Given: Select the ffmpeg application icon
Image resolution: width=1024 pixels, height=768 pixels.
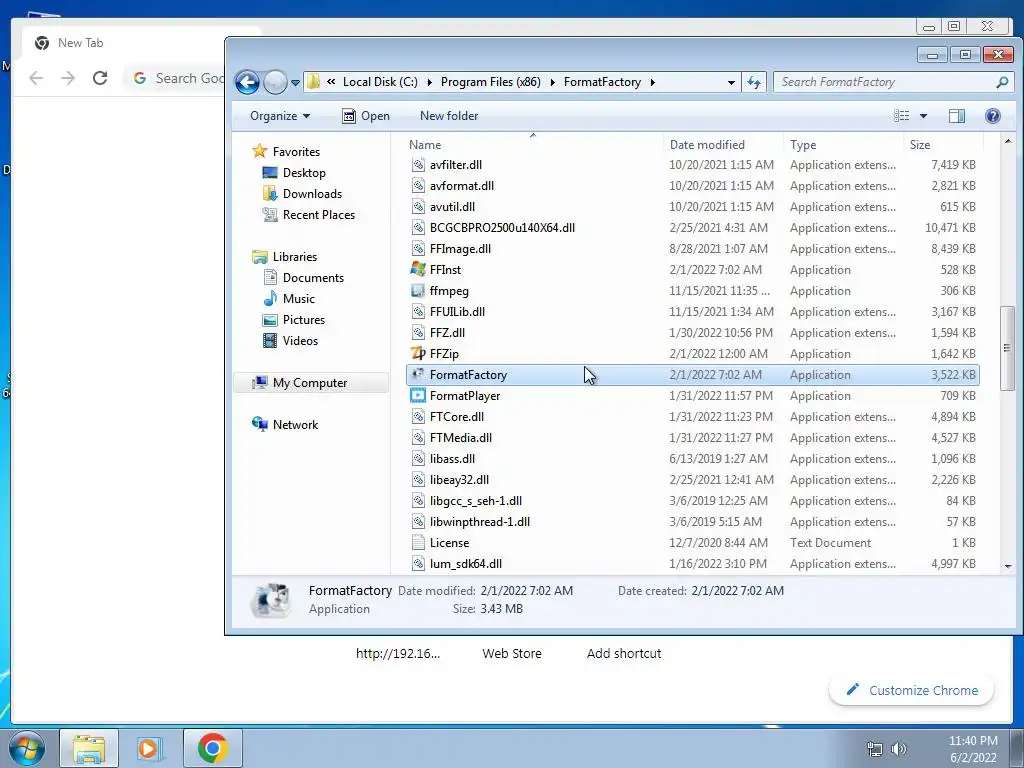Looking at the screenshot, I should [x=418, y=291].
